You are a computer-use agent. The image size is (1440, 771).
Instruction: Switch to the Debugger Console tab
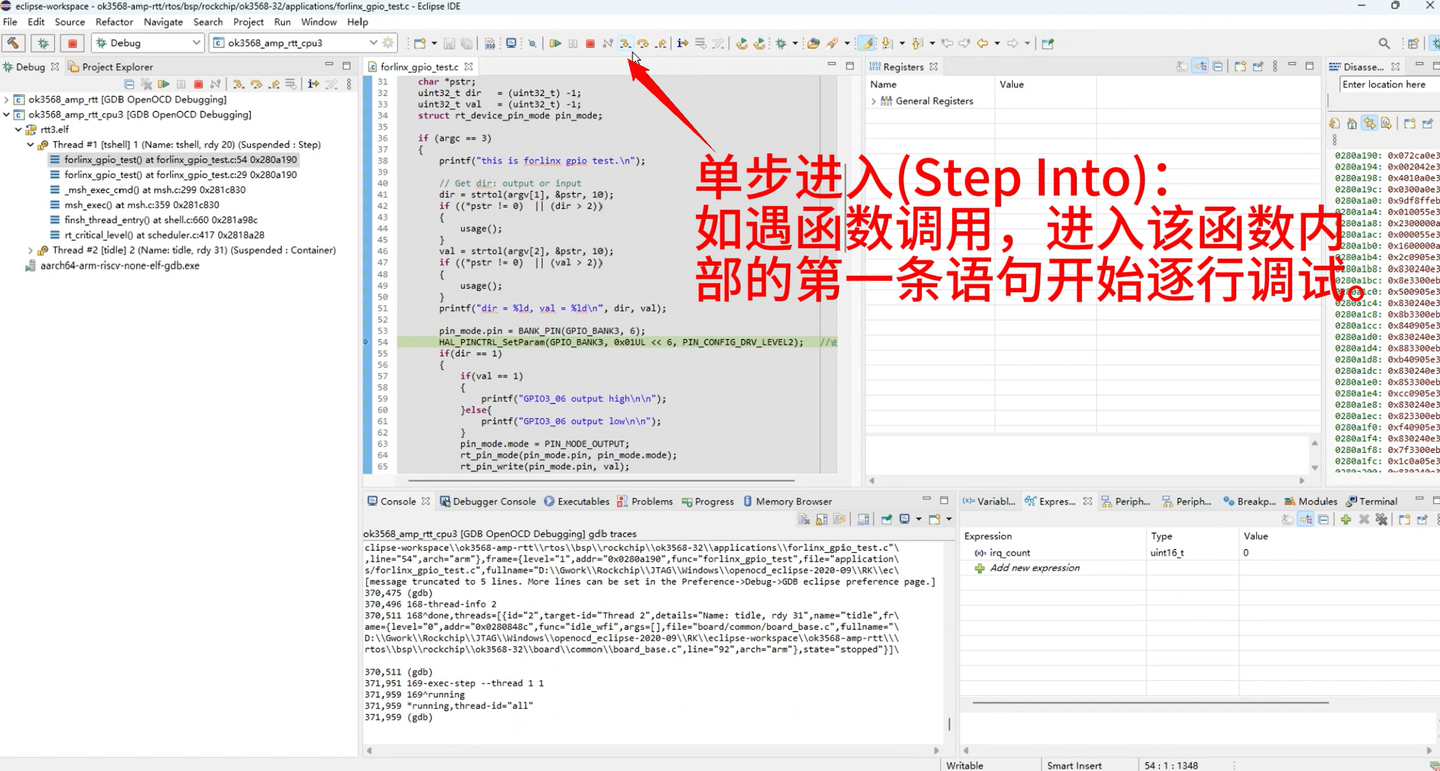tap(488, 502)
